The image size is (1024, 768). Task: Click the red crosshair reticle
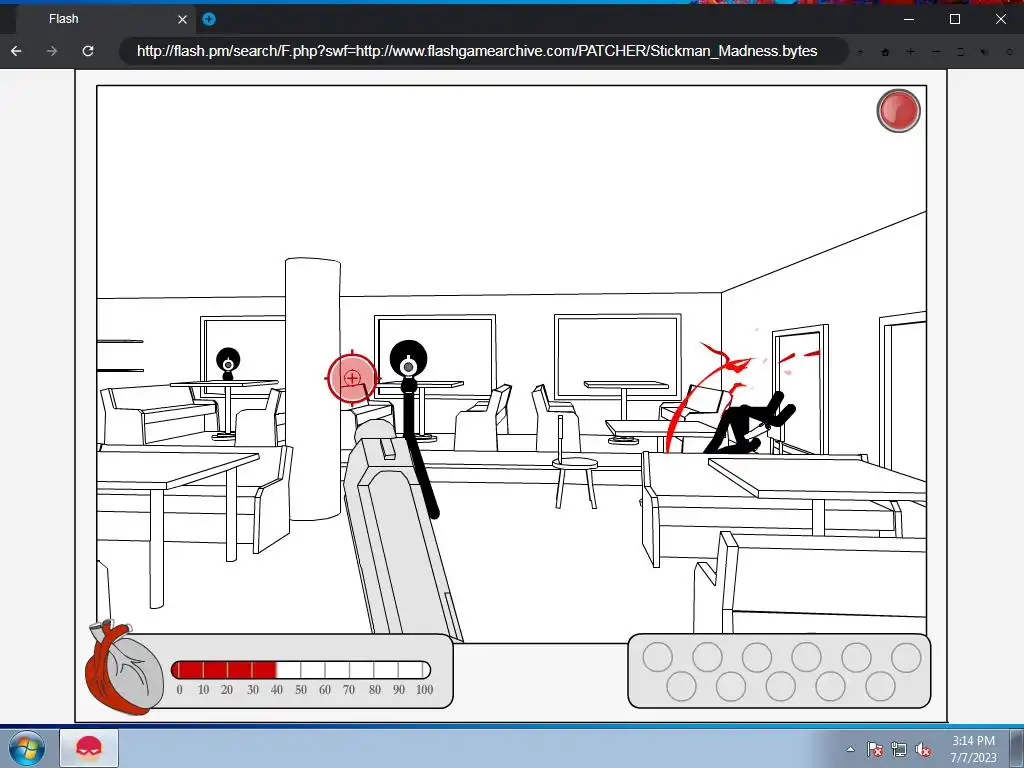pos(352,378)
